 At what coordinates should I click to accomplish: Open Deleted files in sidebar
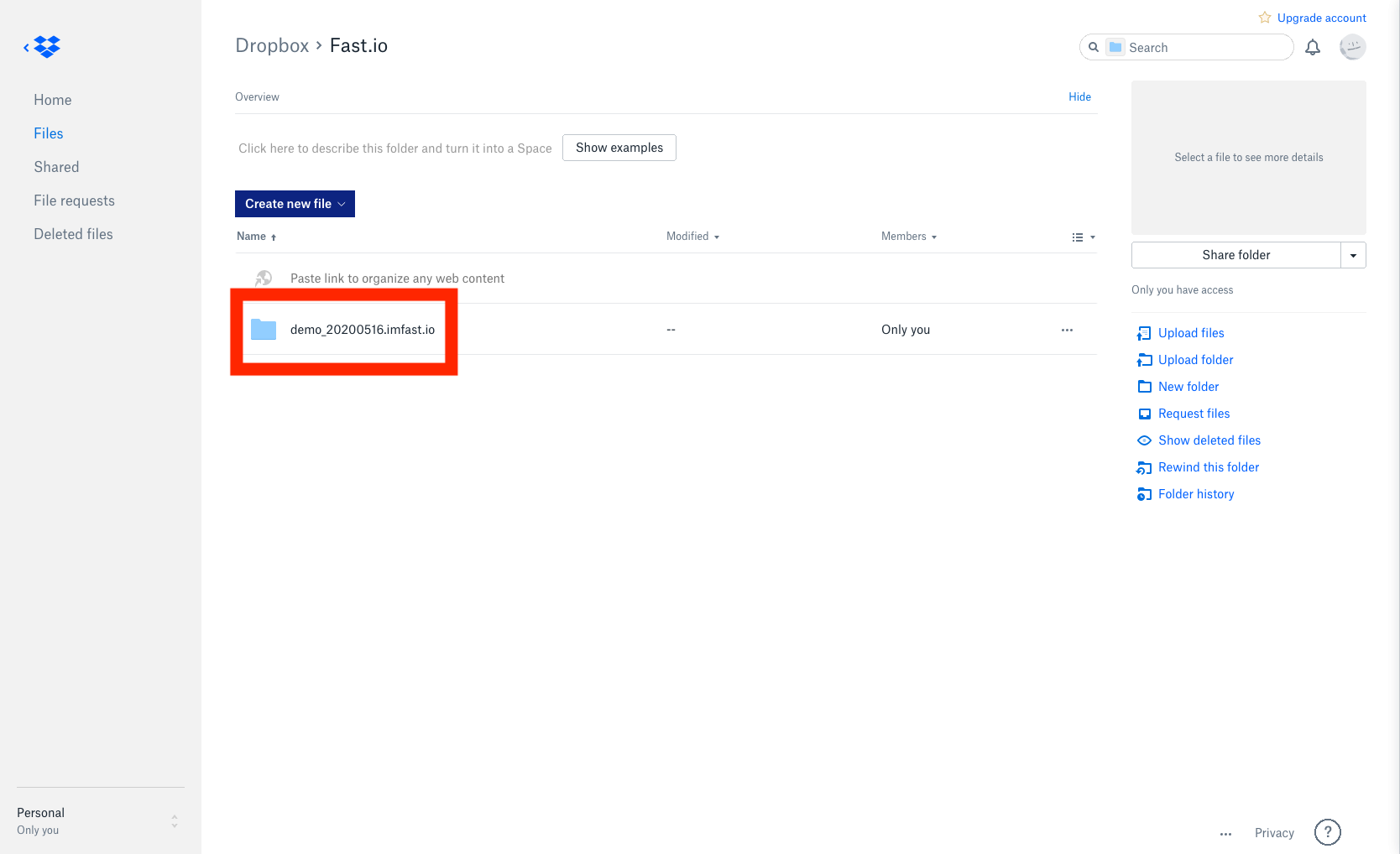[x=73, y=234]
